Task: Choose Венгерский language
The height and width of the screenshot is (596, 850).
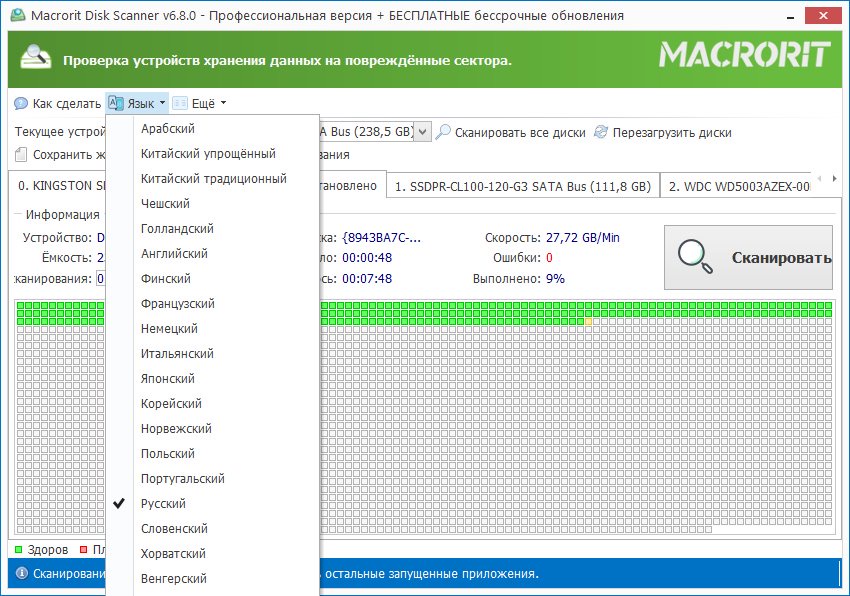Action: [x=212, y=578]
